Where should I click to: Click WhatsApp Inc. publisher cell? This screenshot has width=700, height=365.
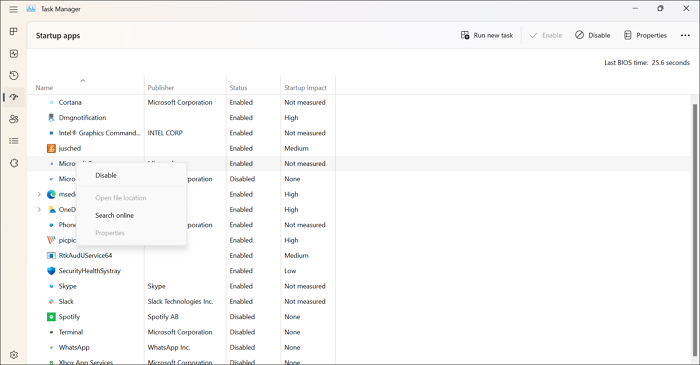(169, 347)
